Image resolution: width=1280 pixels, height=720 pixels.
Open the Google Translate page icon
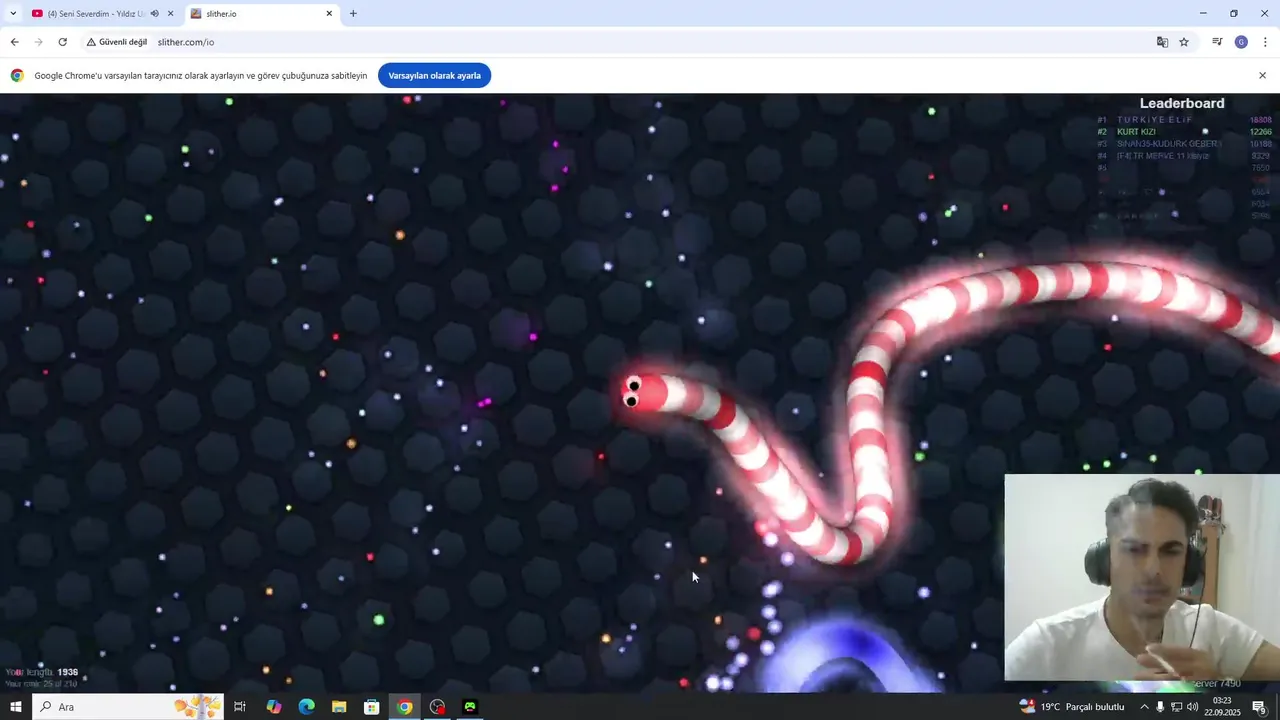[1162, 42]
